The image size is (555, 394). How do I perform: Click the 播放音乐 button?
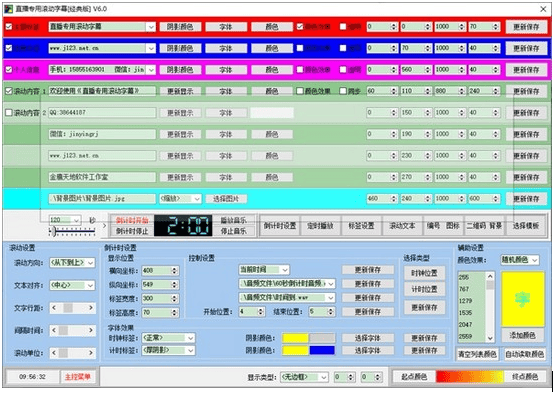point(234,220)
